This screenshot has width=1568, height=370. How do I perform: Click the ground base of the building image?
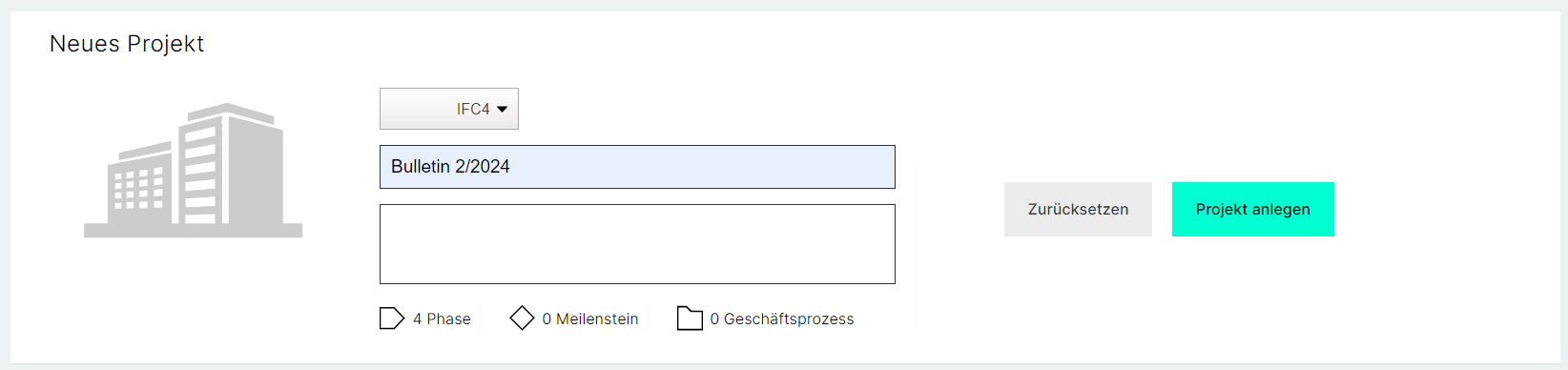pos(193,231)
